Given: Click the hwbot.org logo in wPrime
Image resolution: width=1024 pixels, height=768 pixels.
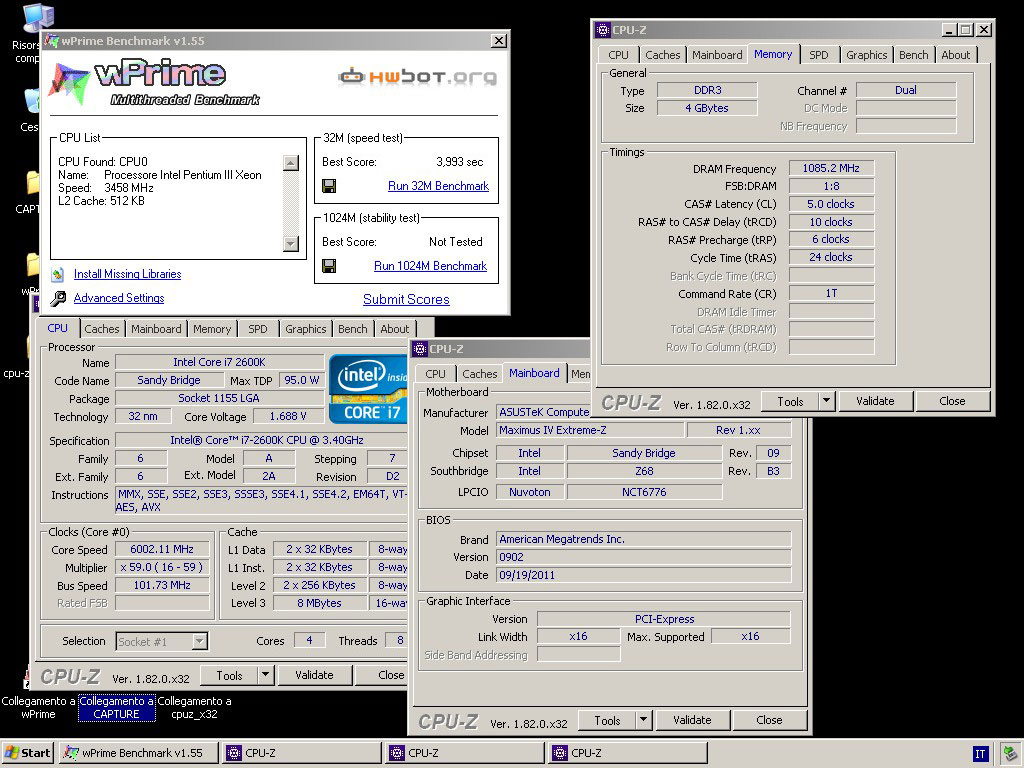Looking at the screenshot, I should coord(417,77).
